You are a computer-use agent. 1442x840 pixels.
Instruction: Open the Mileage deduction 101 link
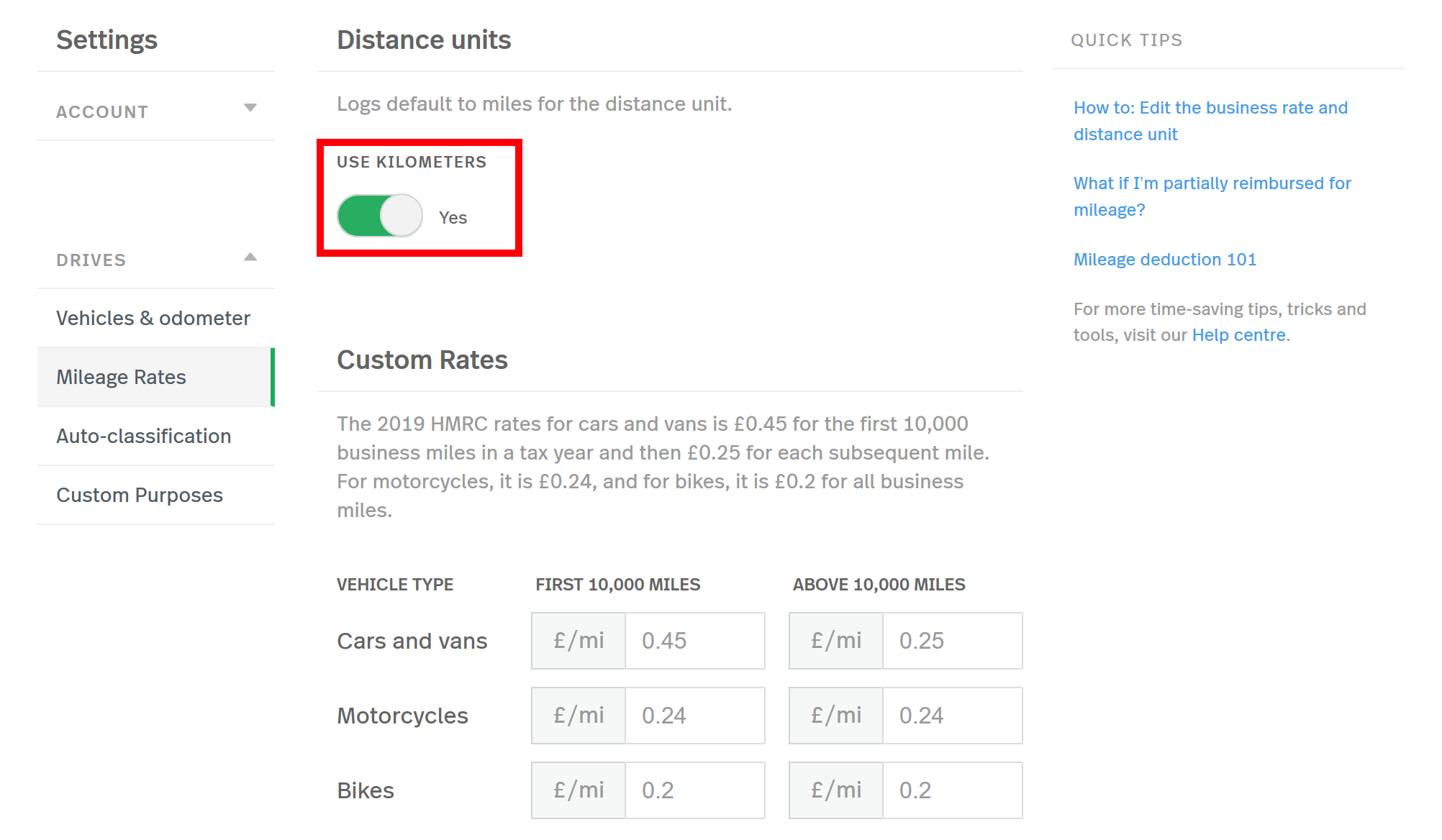(1165, 260)
